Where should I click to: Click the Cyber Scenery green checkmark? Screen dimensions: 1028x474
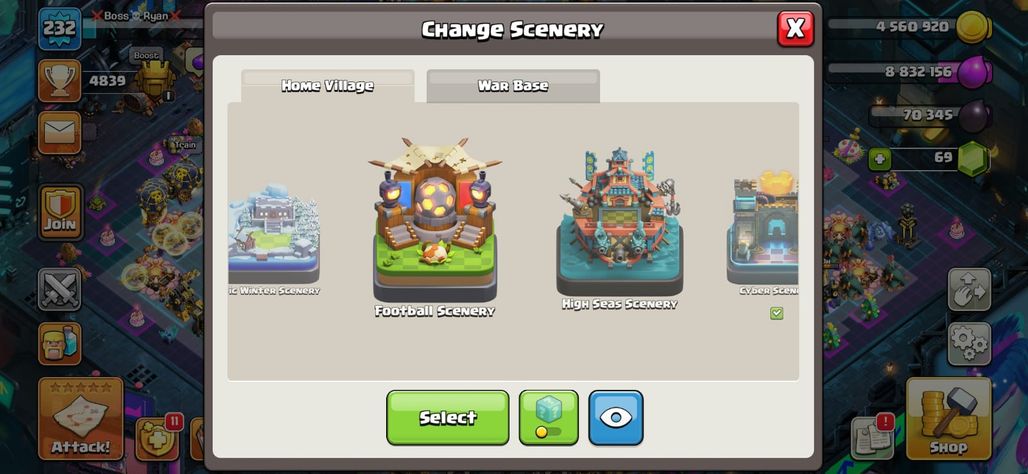pos(777,313)
